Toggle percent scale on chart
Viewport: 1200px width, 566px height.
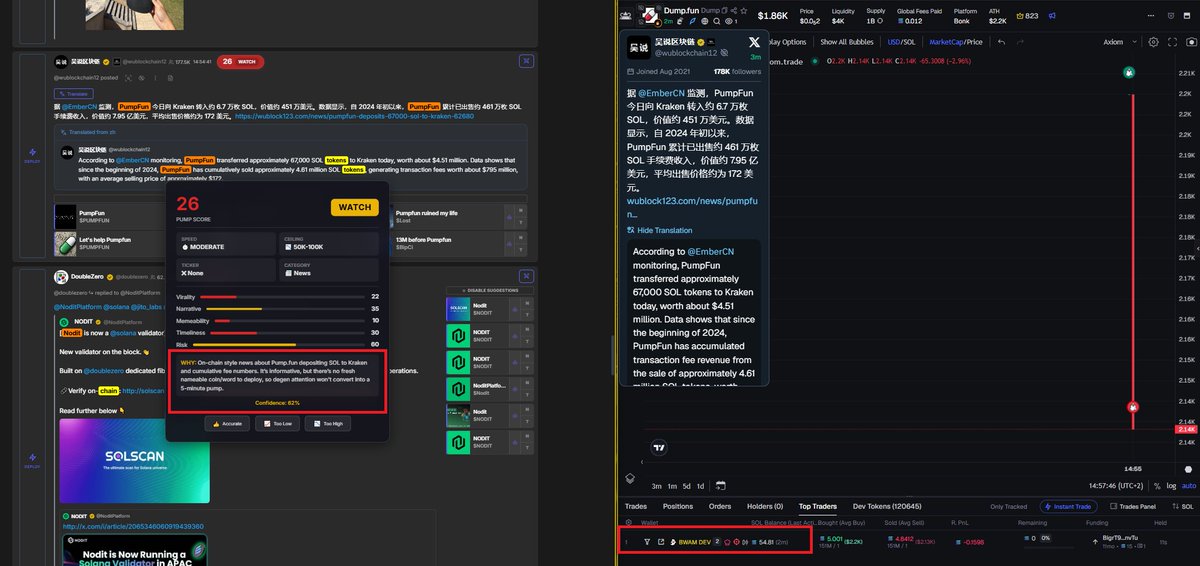[1157, 486]
